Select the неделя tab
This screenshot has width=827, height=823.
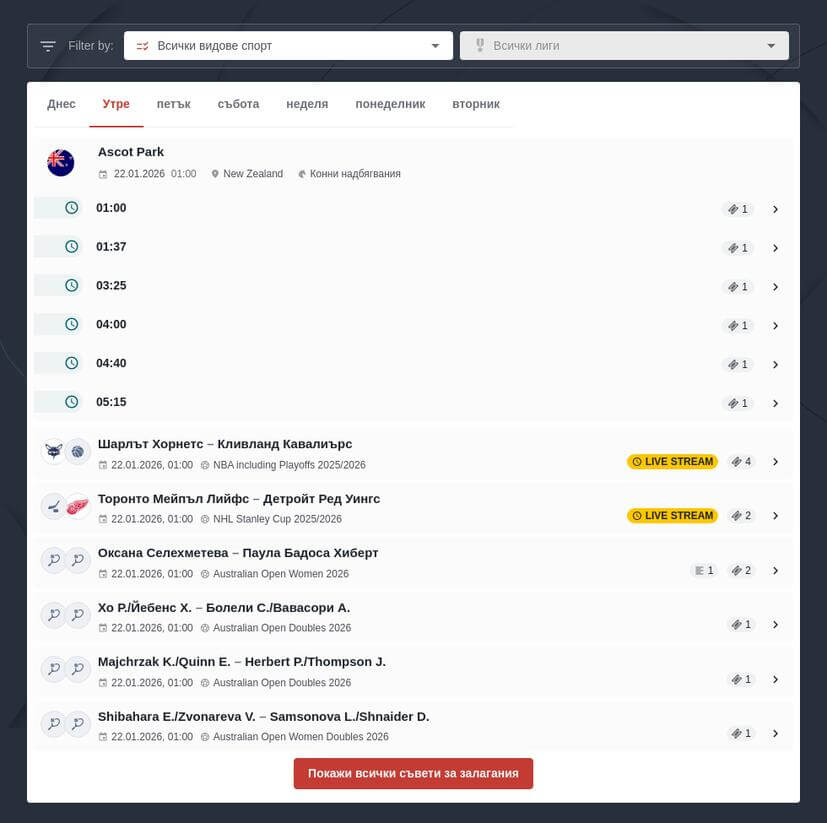[x=305, y=103]
